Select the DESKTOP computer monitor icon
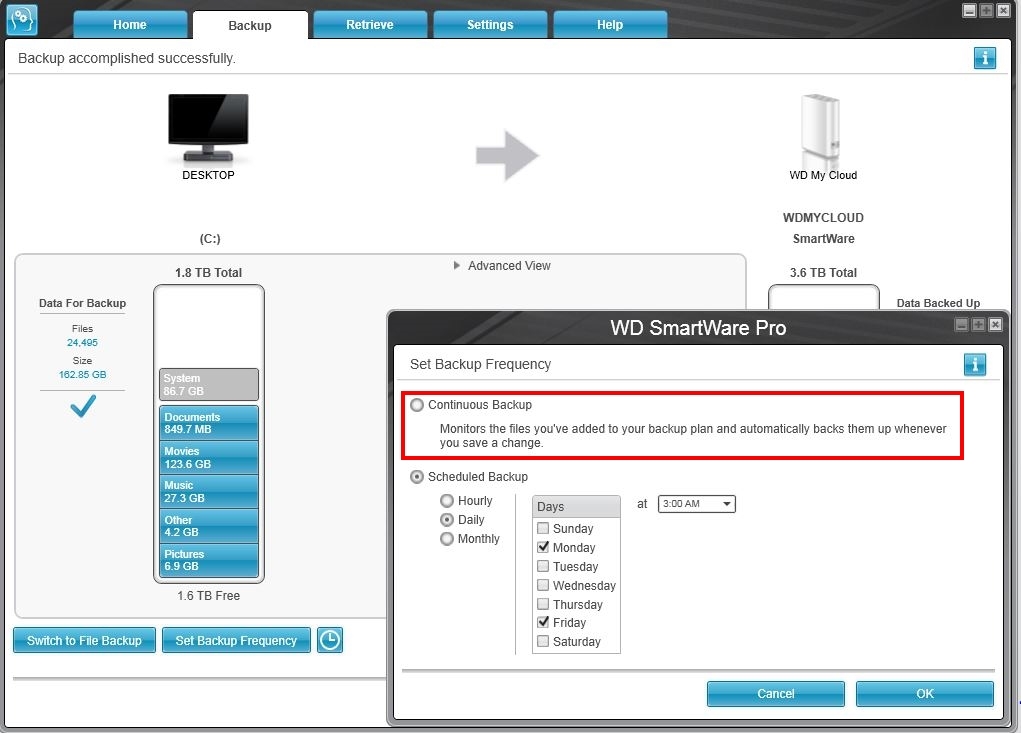The image size is (1021, 733). tap(208, 127)
